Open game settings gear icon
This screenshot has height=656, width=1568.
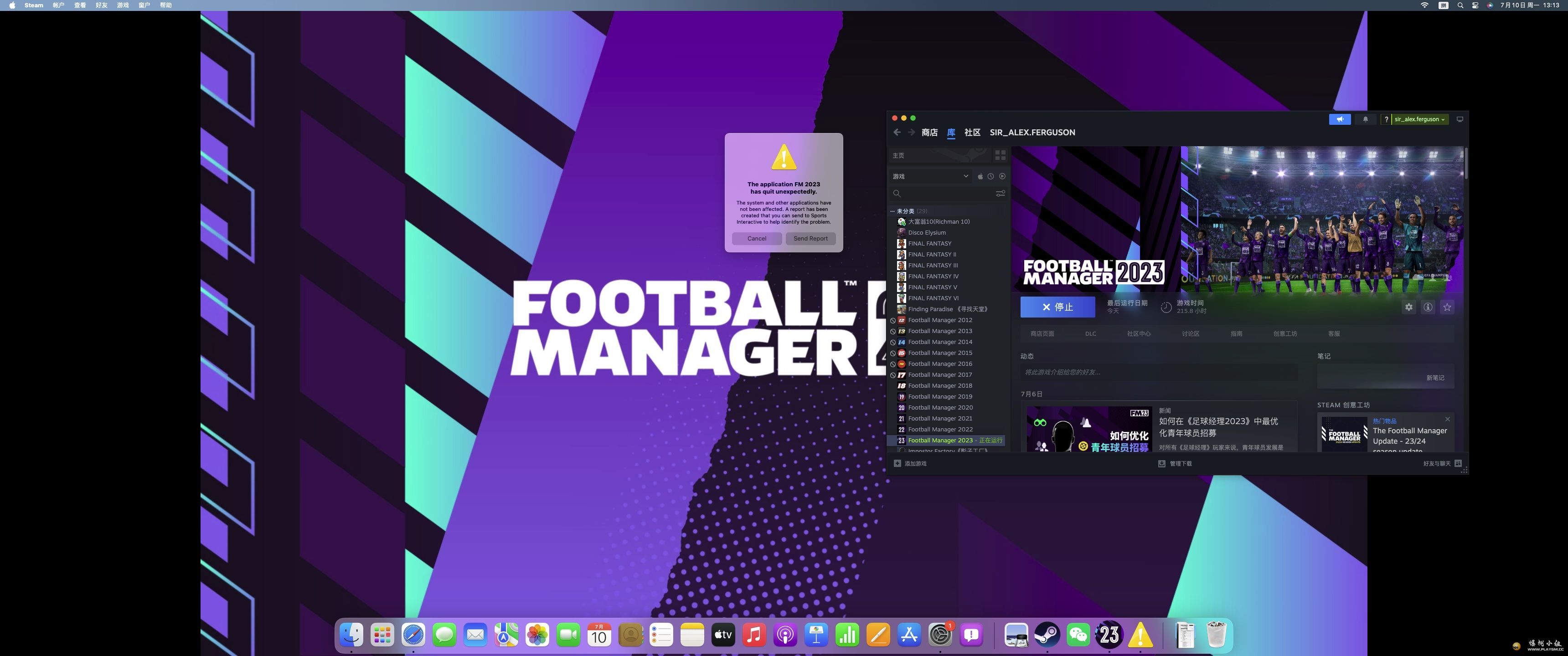1408,307
